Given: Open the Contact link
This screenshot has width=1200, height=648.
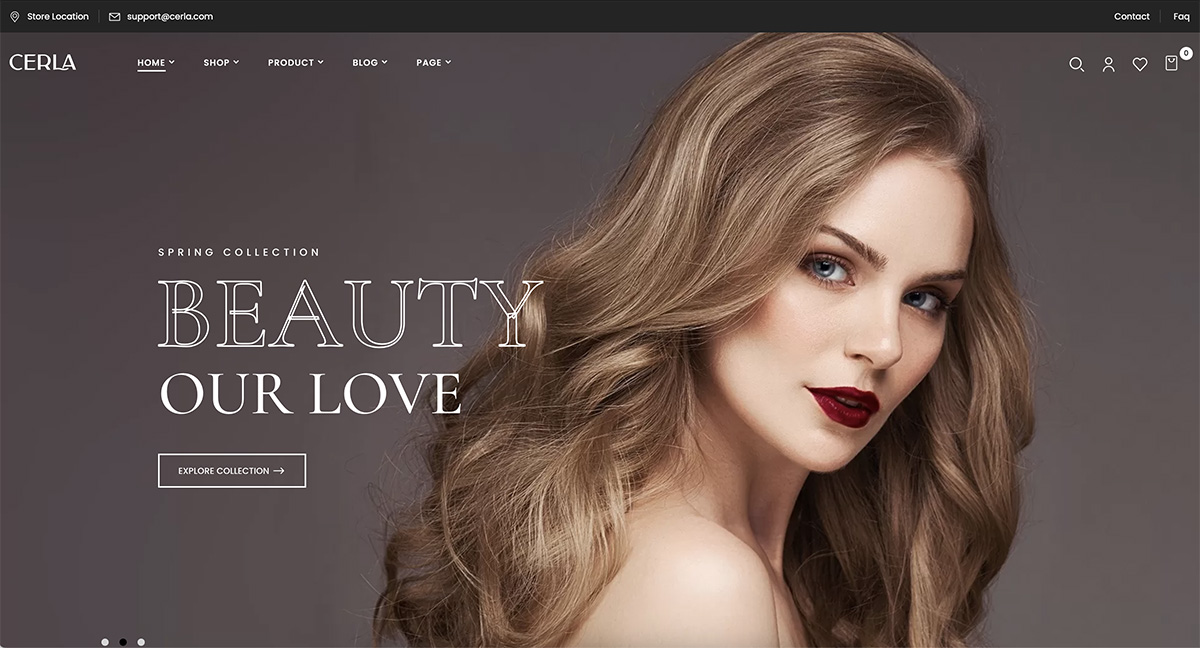Looking at the screenshot, I should coord(1131,16).
